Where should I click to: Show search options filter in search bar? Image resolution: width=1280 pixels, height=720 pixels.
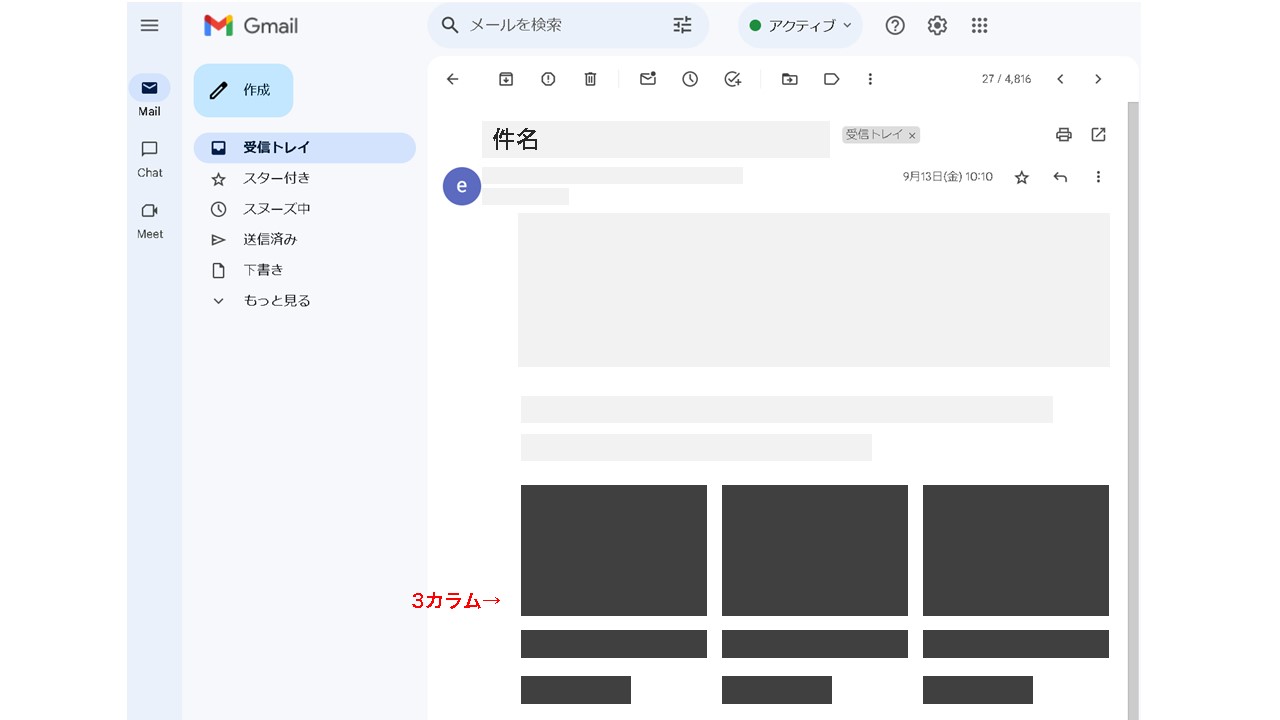click(x=682, y=26)
